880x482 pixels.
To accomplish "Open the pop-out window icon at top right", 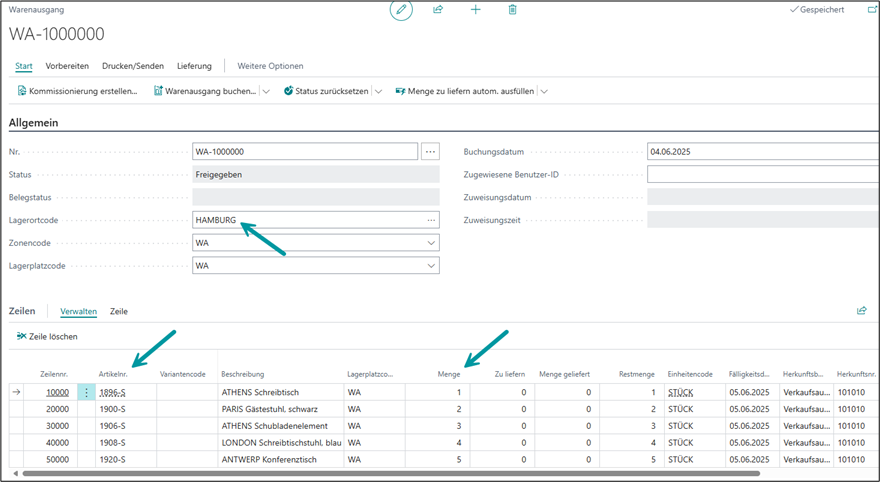I will tap(872, 10).
